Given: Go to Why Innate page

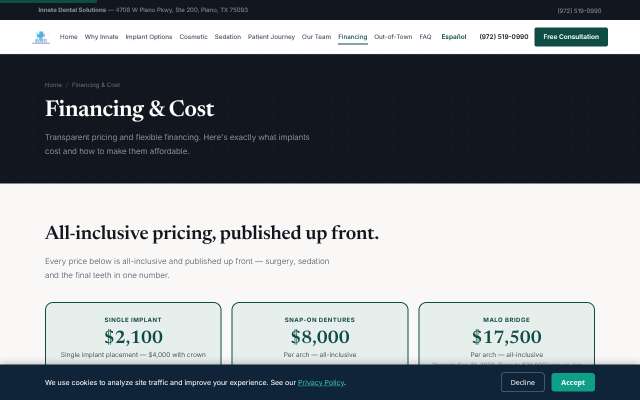Looking at the screenshot, I should (101, 37).
